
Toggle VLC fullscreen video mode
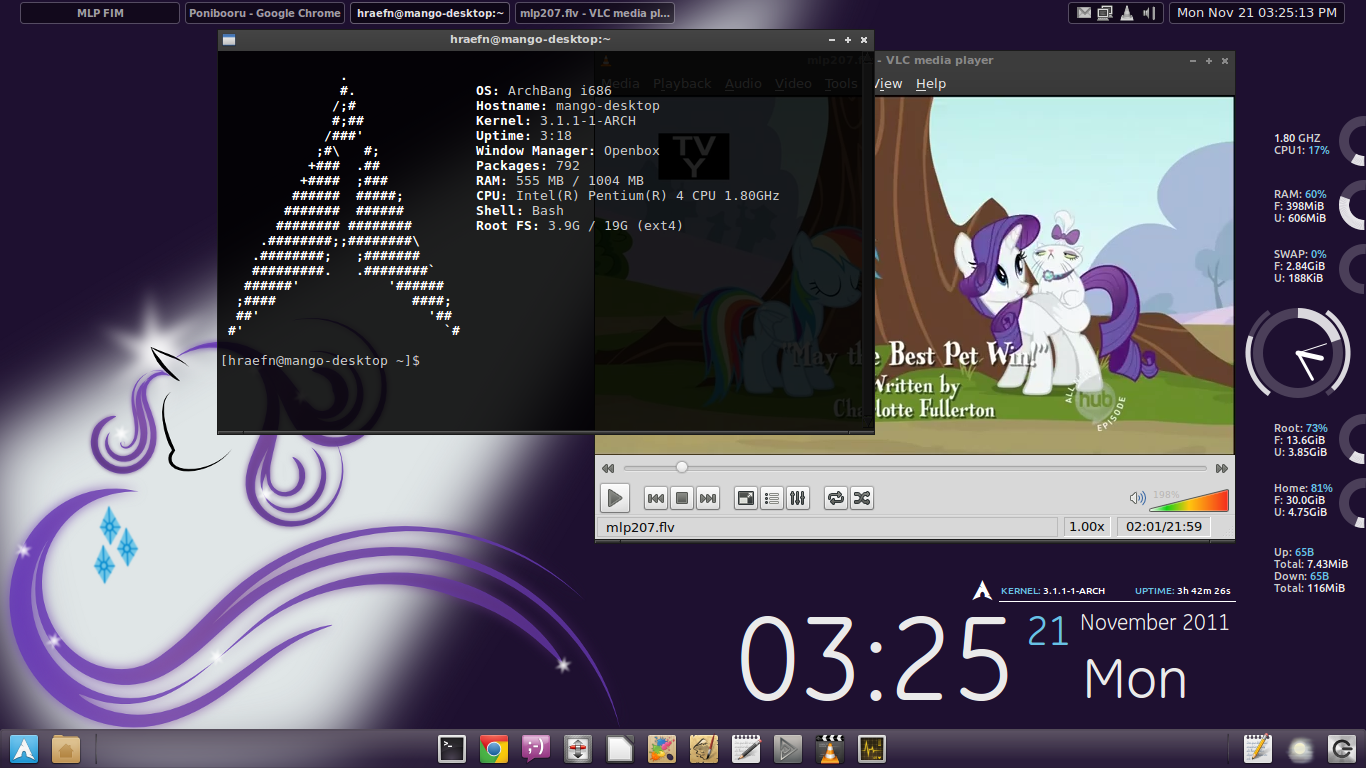pos(745,498)
